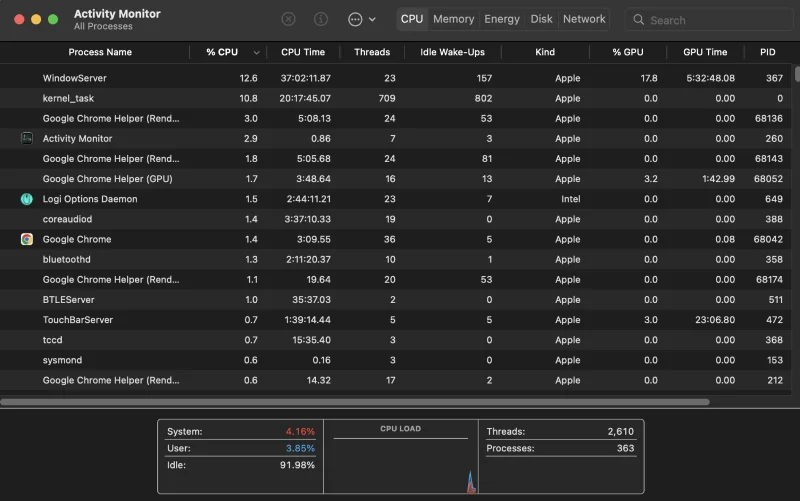The width and height of the screenshot is (800, 501).
Task: Click the Activity Monitor app icon in list
Action: point(27,138)
